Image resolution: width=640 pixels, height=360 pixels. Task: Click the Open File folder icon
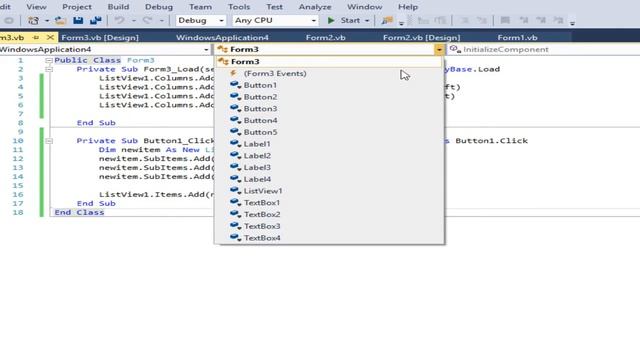point(60,20)
